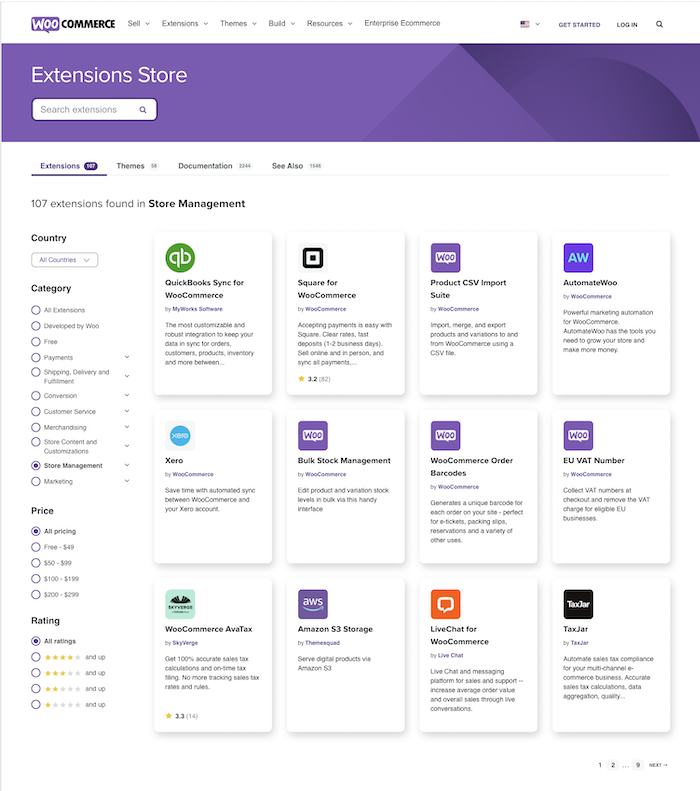The height and width of the screenshot is (791, 700).
Task: Click the Square for WooCommerce logo icon
Action: tap(313, 258)
